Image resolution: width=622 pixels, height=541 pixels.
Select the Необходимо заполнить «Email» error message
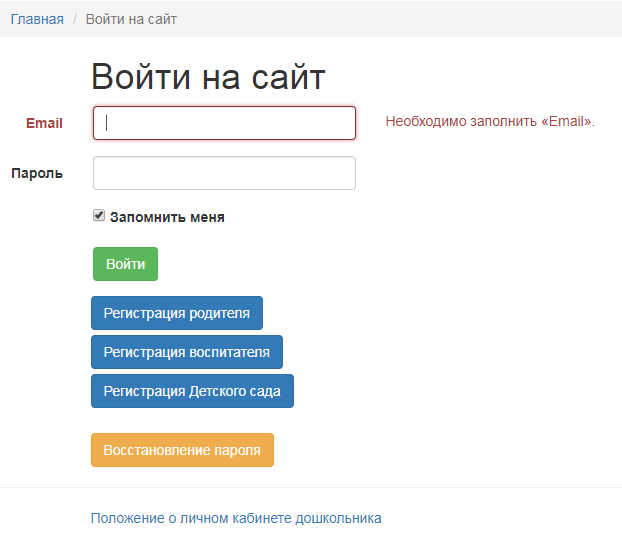click(x=490, y=121)
